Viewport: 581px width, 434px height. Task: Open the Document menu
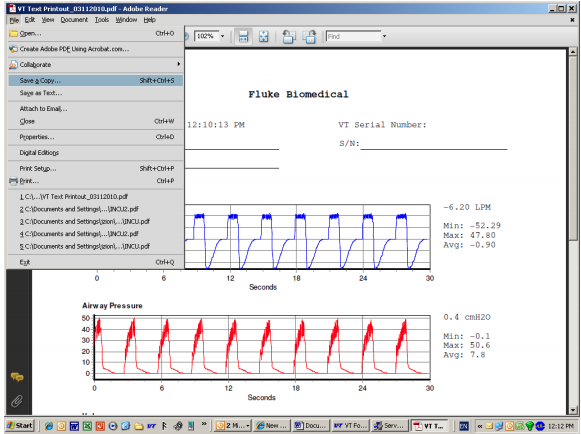point(74,20)
